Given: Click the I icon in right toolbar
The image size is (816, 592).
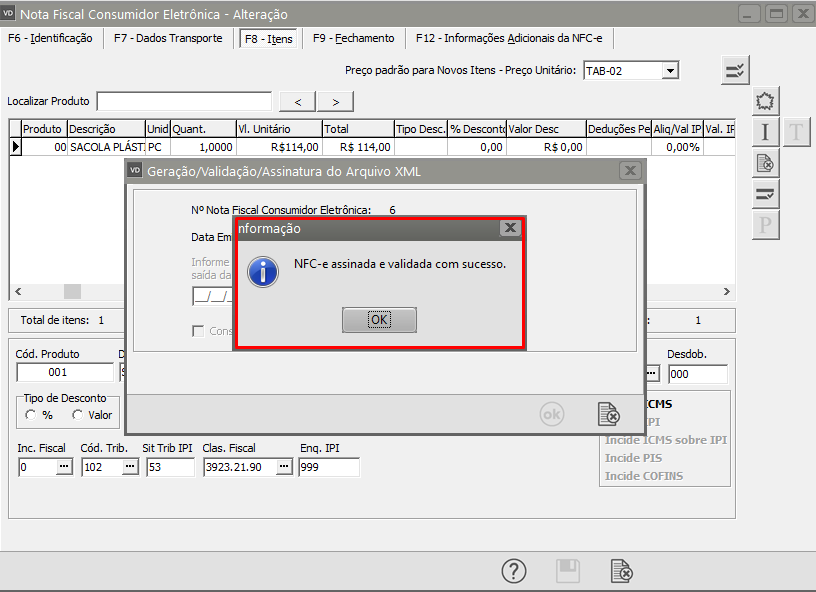Looking at the screenshot, I should 765,132.
